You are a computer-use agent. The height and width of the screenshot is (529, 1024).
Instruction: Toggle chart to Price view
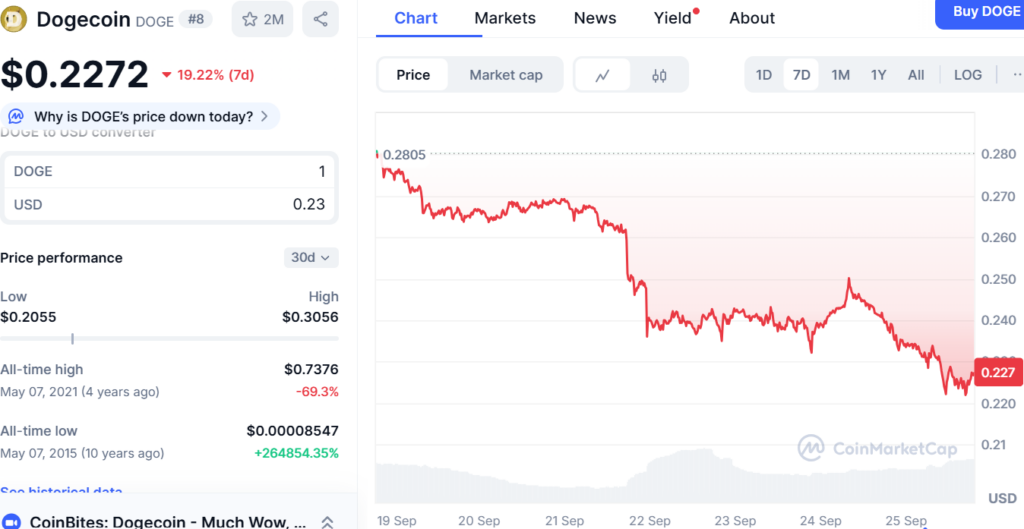[x=413, y=75]
